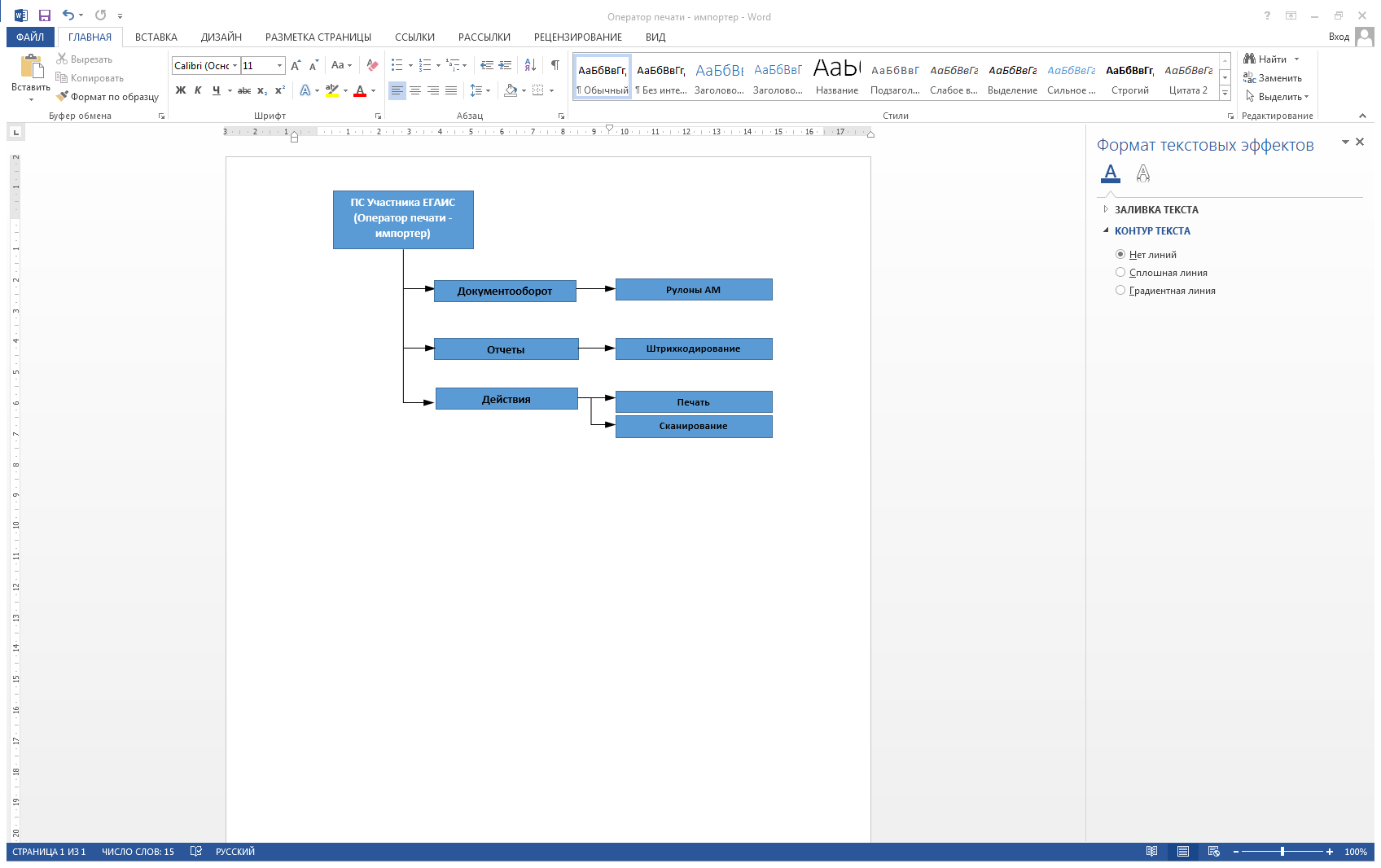
Task: Increase font size with grow font icon
Action: (296, 66)
